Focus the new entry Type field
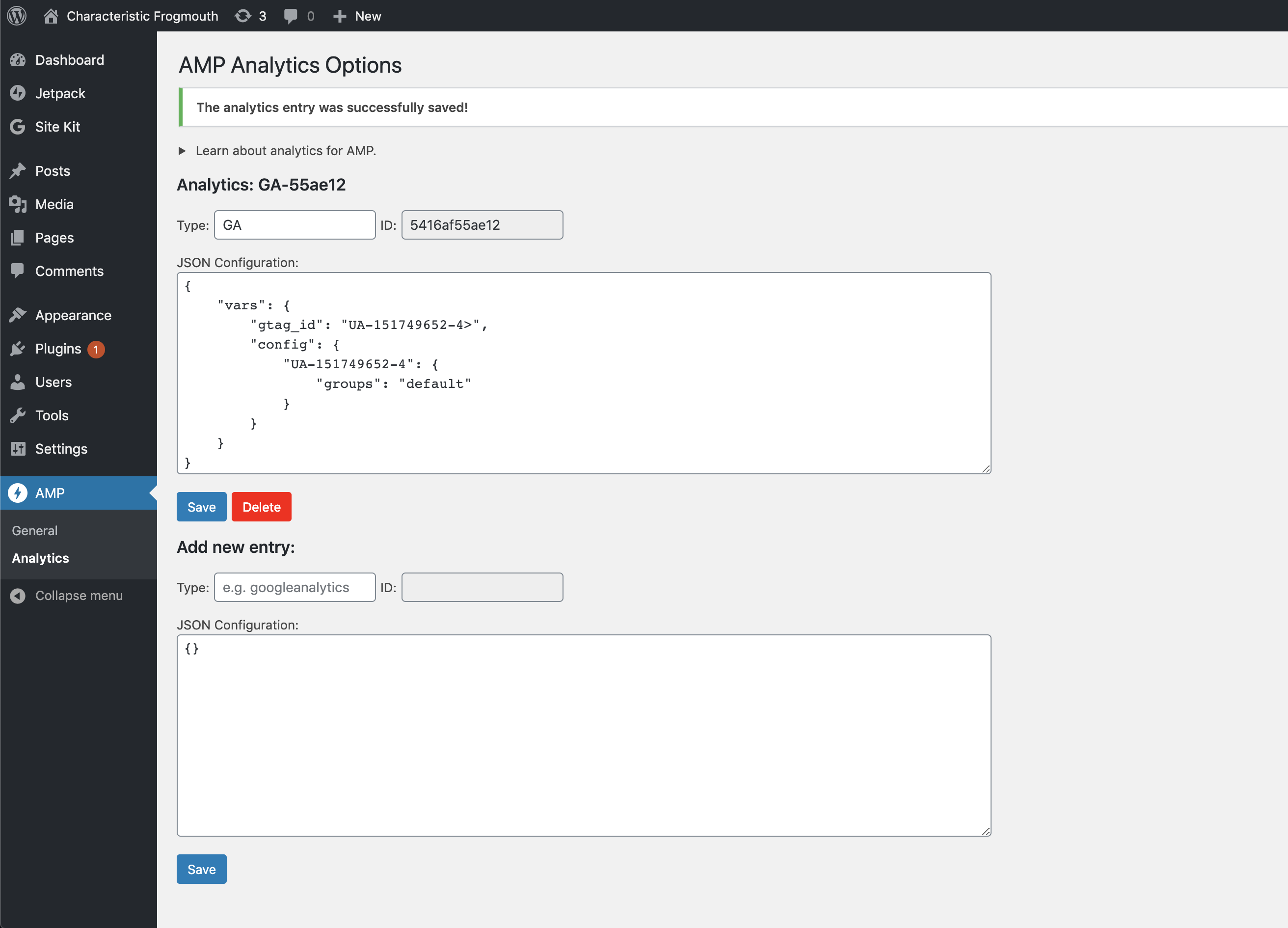 point(295,587)
